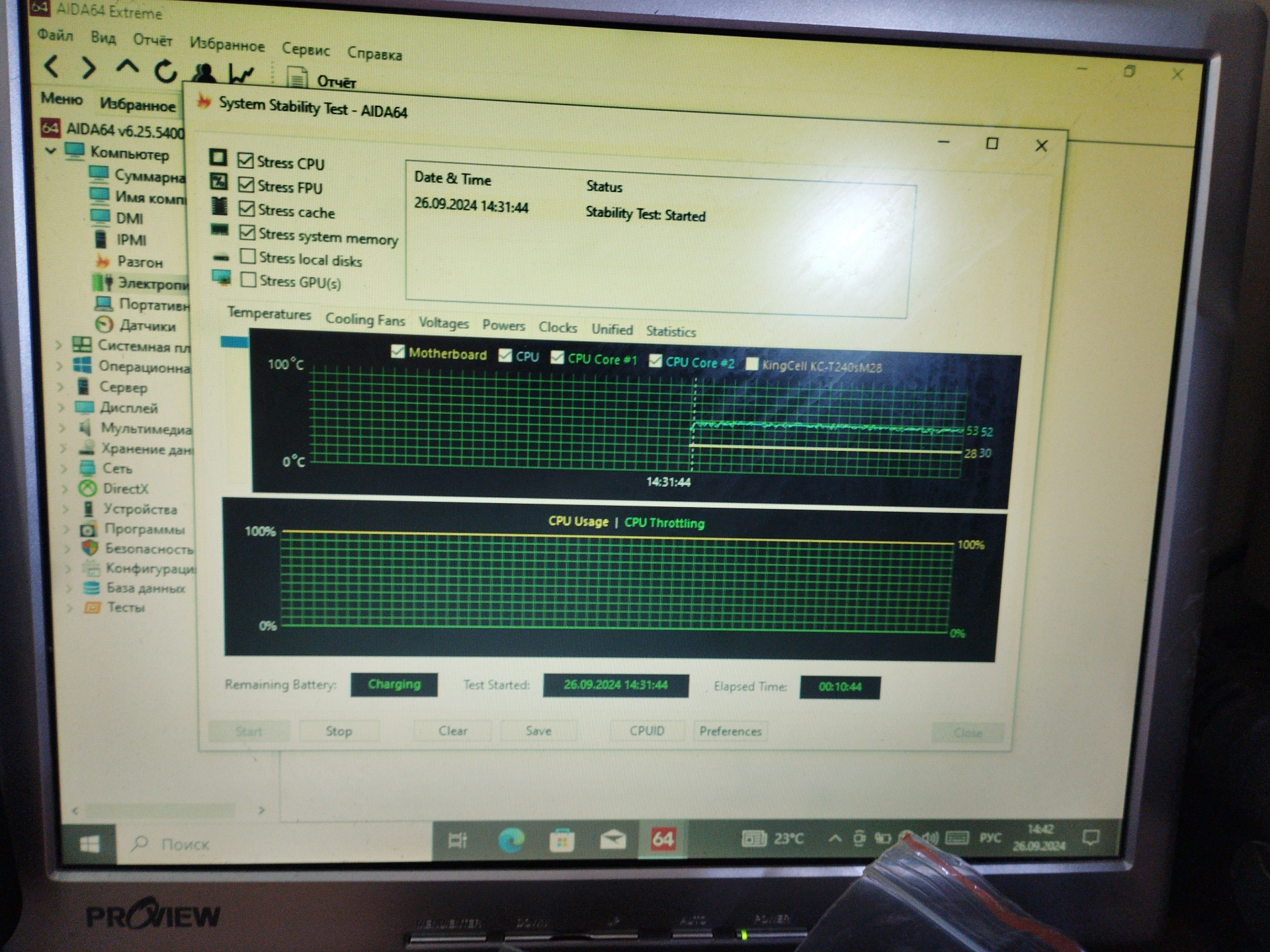This screenshot has width=1270, height=952.
Task: Show hidden system tray icons
Action: 835,838
